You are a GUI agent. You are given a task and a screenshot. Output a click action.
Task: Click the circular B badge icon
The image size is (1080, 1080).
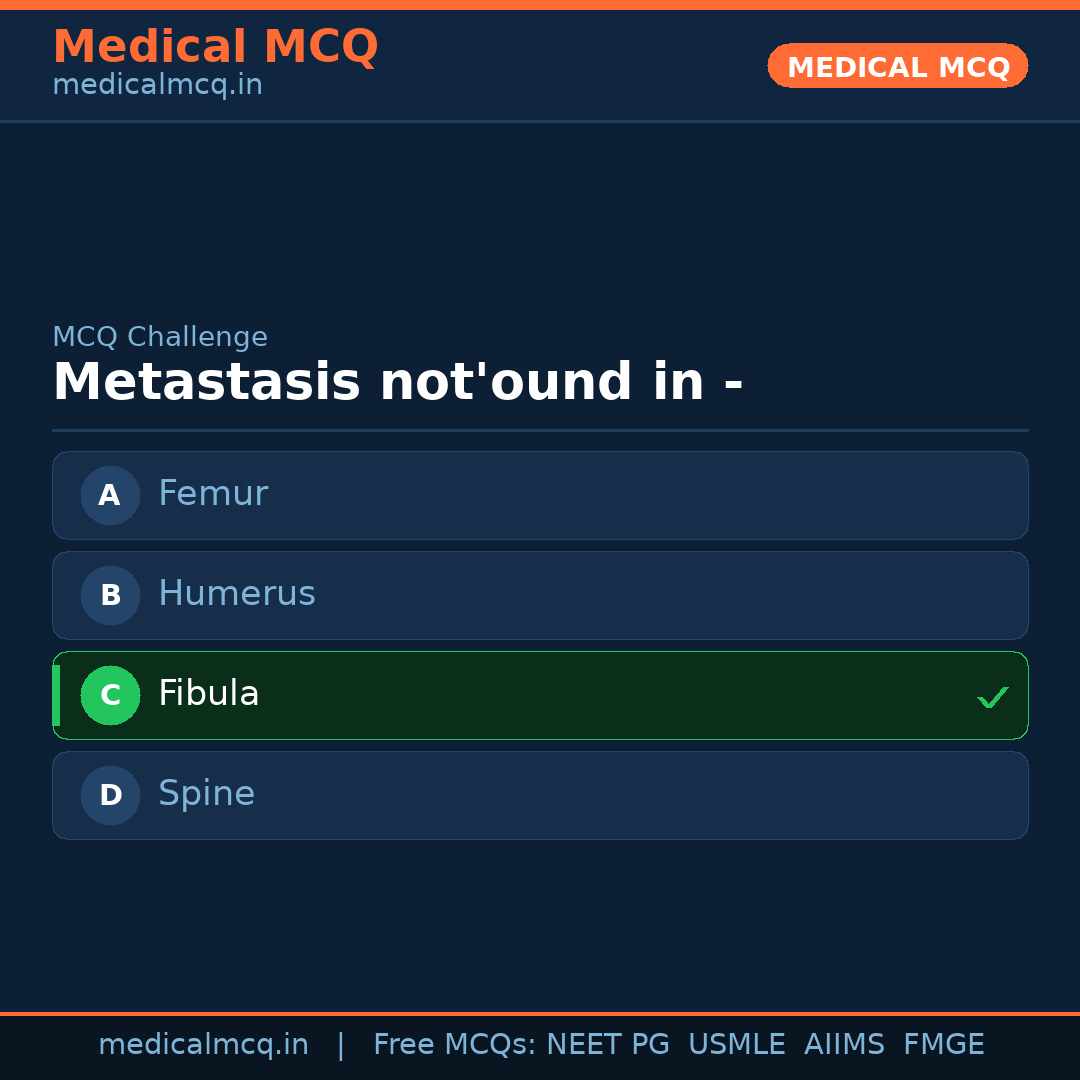point(110,595)
